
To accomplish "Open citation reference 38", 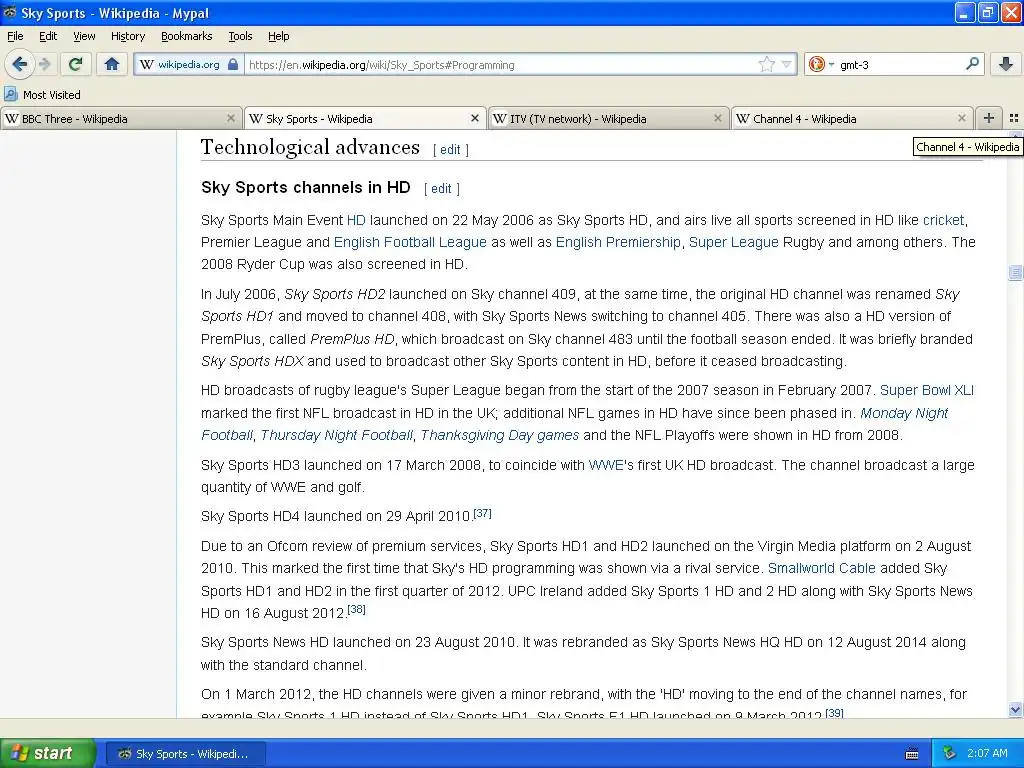I will pos(357,609).
